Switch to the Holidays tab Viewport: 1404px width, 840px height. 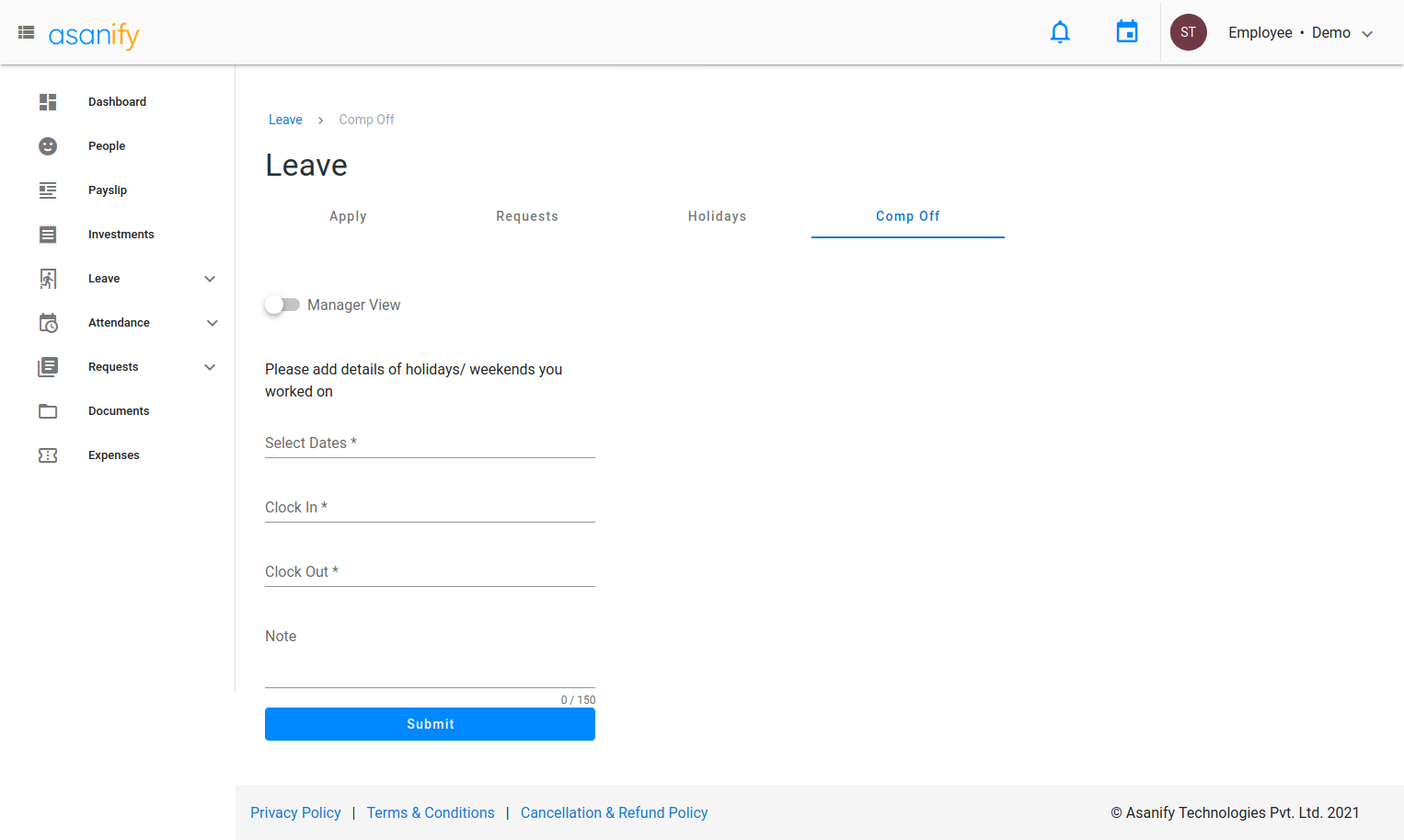coord(717,216)
